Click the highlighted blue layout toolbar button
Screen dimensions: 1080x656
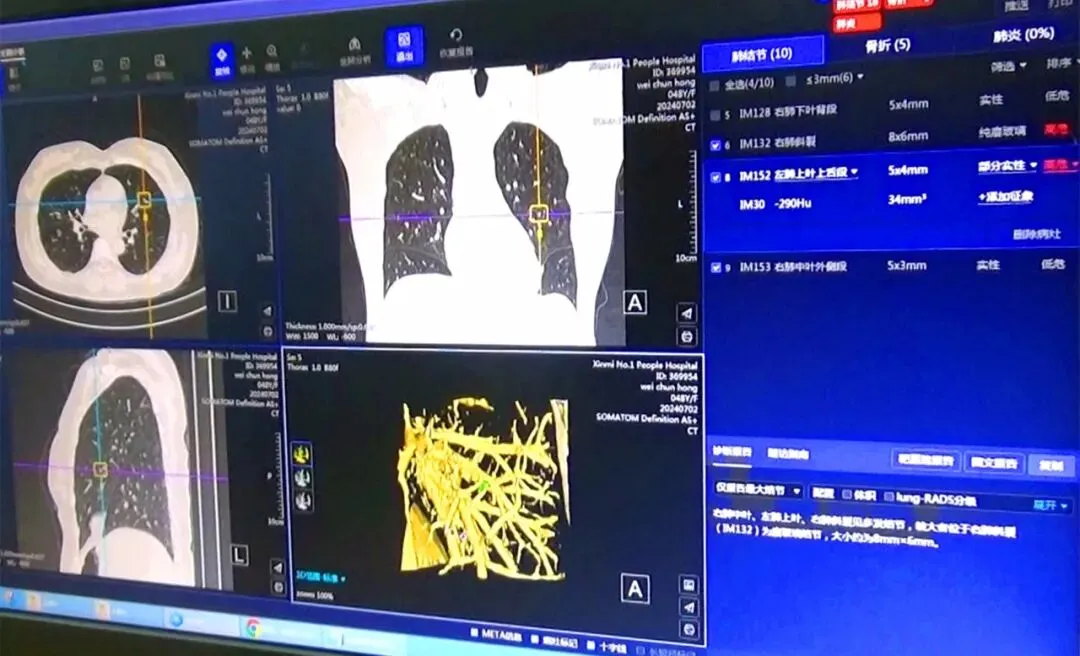click(x=404, y=46)
